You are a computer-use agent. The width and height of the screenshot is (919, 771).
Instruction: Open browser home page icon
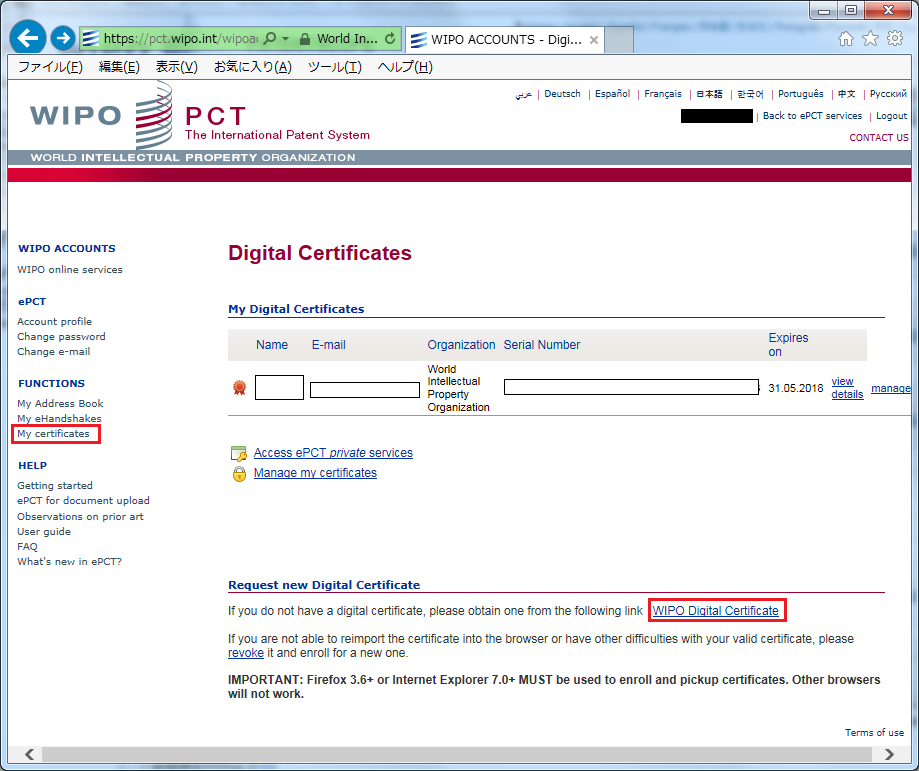point(846,39)
